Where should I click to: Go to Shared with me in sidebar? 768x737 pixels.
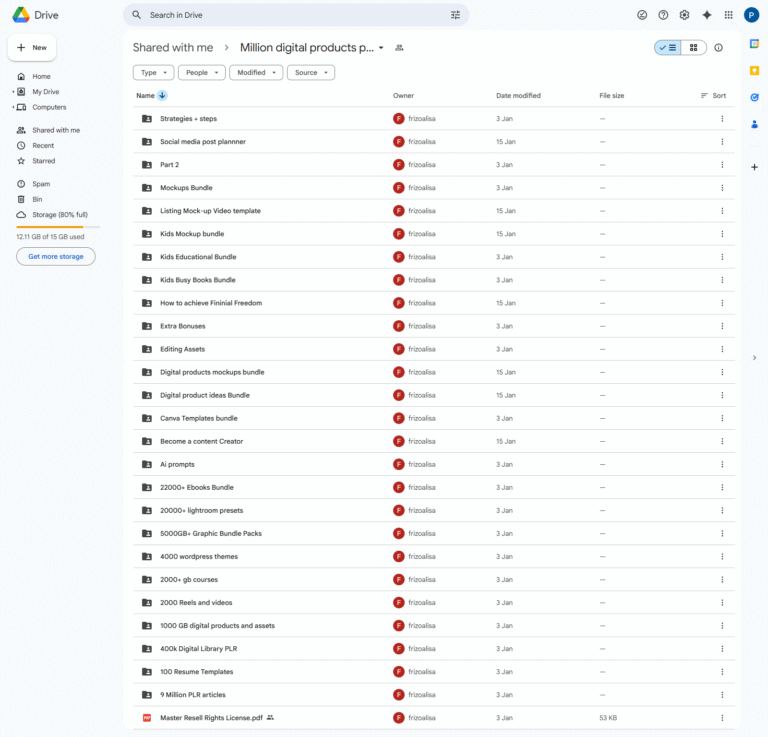56,130
